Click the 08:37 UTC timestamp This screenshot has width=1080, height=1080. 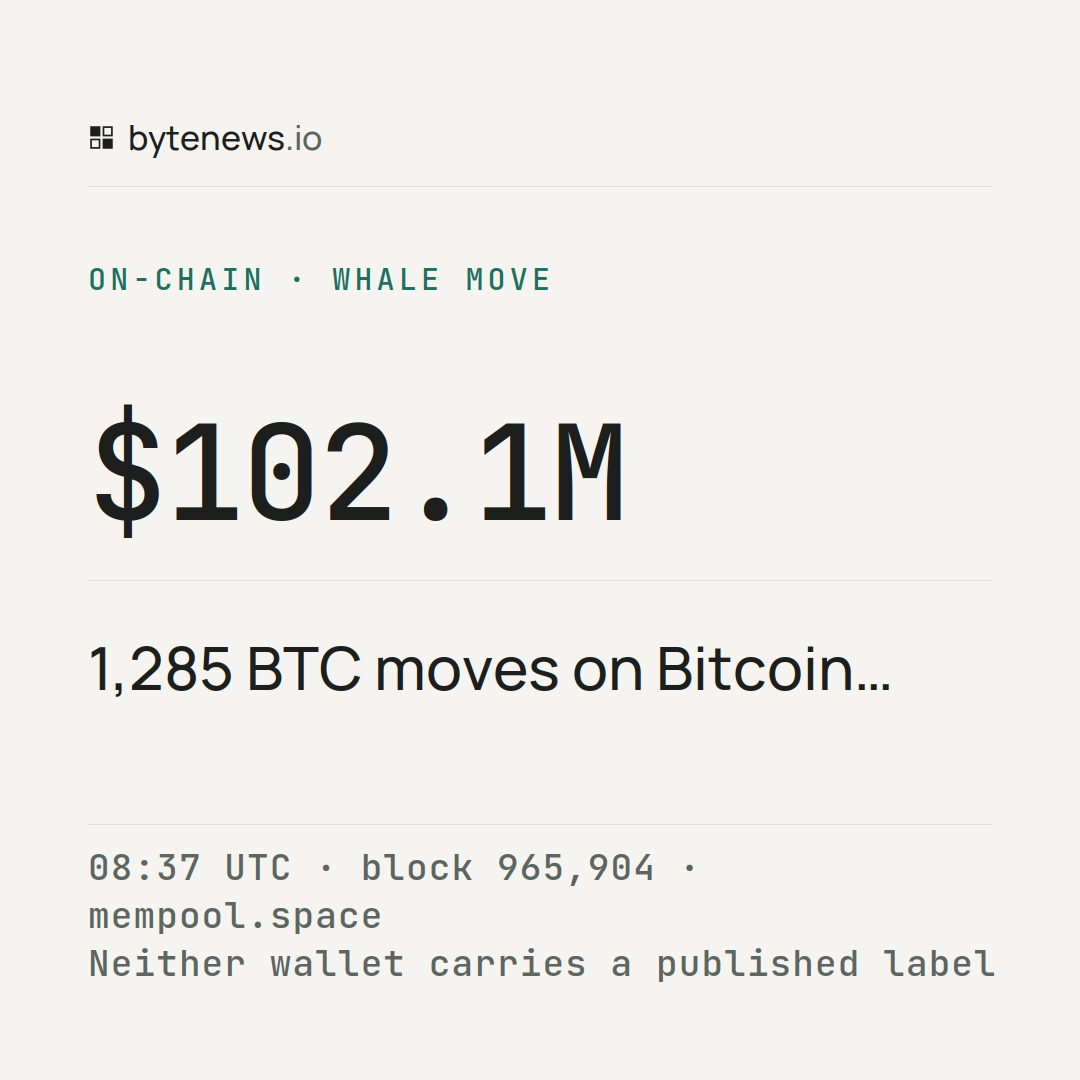(x=189, y=868)
